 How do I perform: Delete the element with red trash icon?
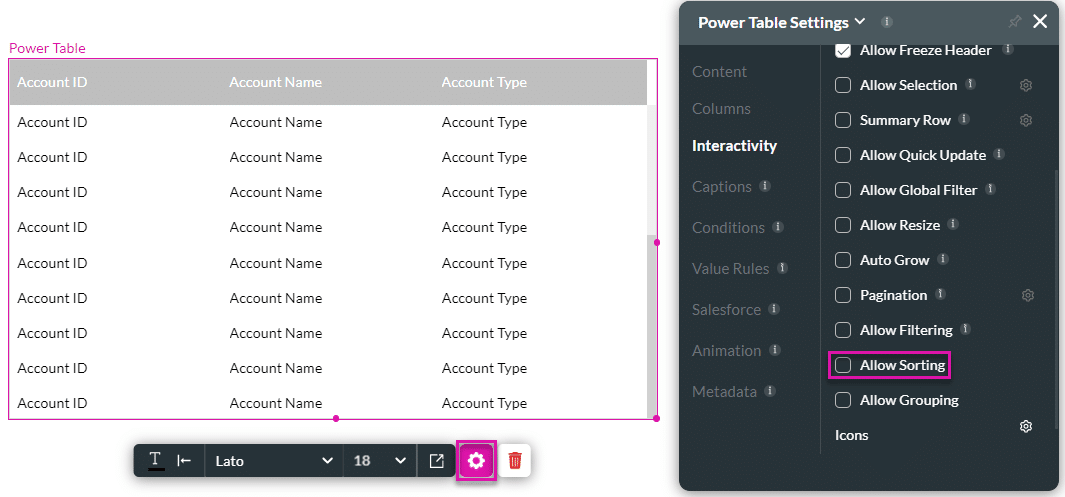click(x=515, y=461)
